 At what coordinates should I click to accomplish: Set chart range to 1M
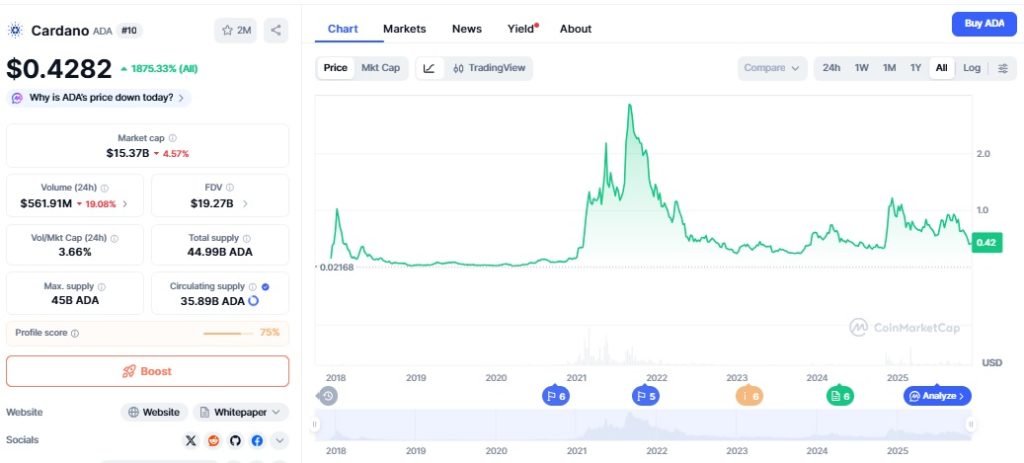point(889,68)
